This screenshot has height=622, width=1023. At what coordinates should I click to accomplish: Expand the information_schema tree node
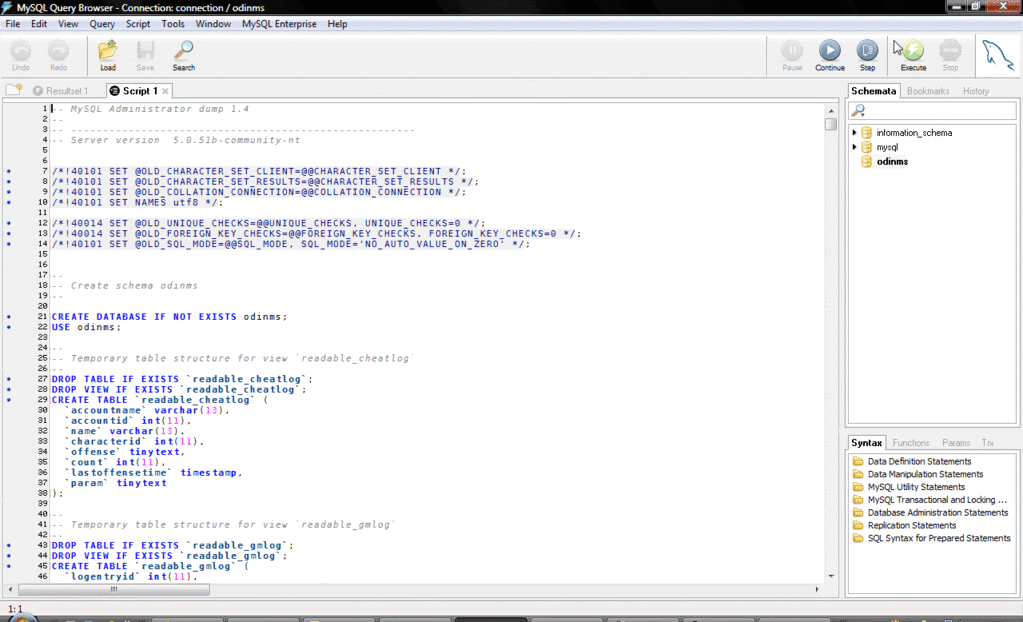855,133
